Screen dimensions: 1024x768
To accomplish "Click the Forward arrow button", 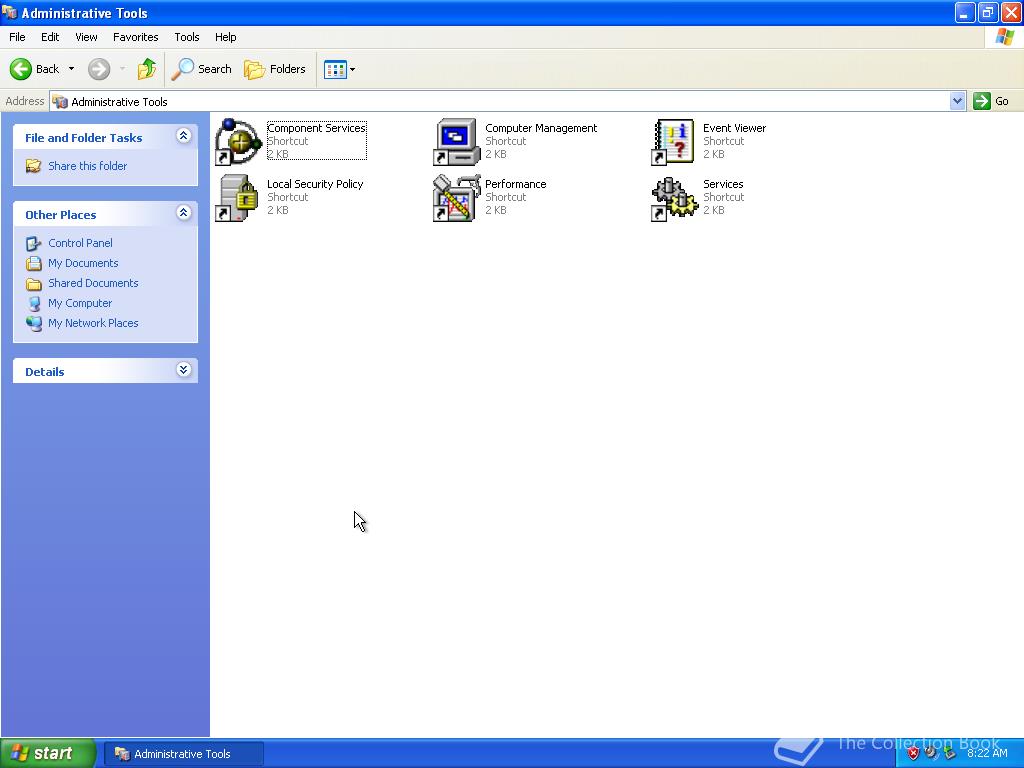I will coord(99,69).
